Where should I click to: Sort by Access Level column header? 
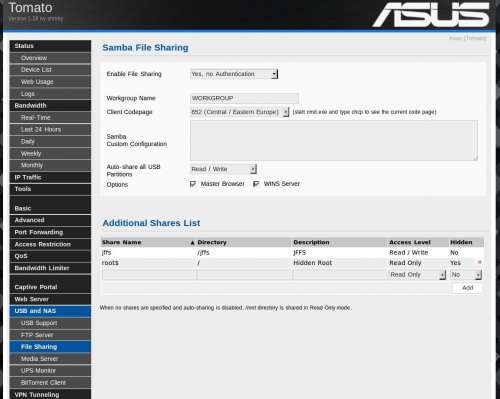[410, 242]
